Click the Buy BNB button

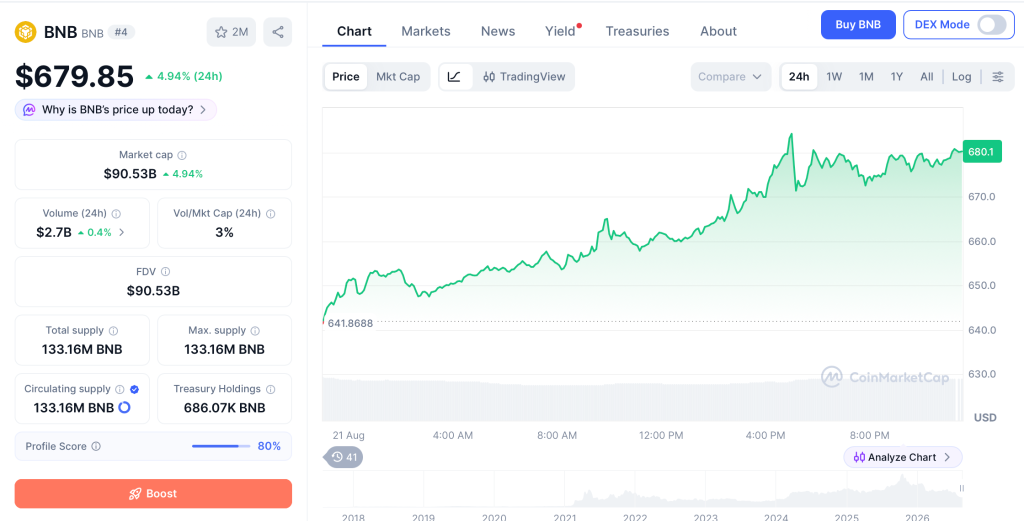[x=858, y=25]
